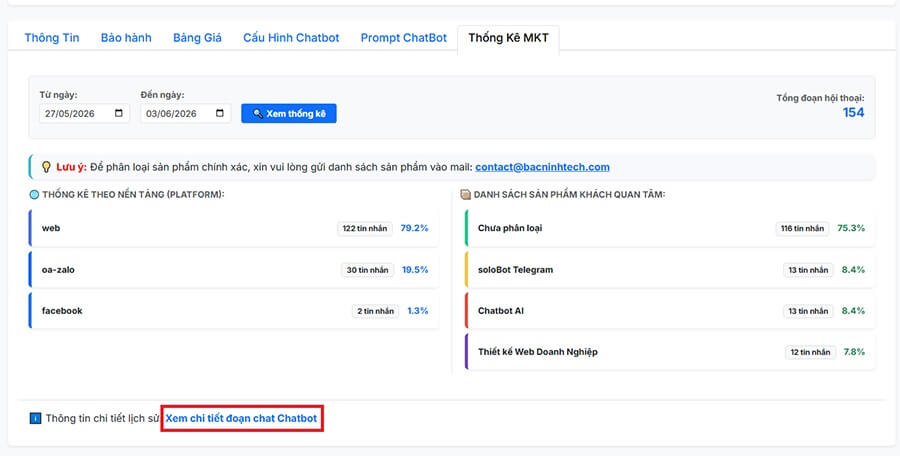This screenshot has height=456, width=900.
Task: Click the info icon before Thông tin chi tiết
Action: pyautogui.click(x=36, y=419)
